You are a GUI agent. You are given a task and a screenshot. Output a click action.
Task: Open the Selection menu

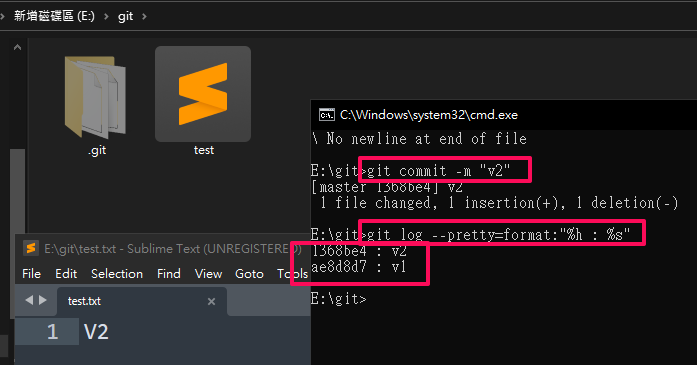pyautogui.click(x=117, y=273)
